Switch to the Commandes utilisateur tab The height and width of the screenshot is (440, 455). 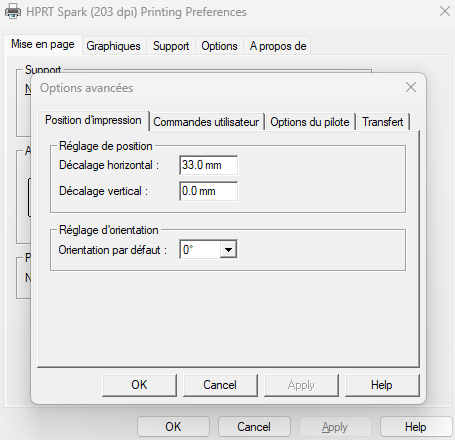[x=206, y=122]
